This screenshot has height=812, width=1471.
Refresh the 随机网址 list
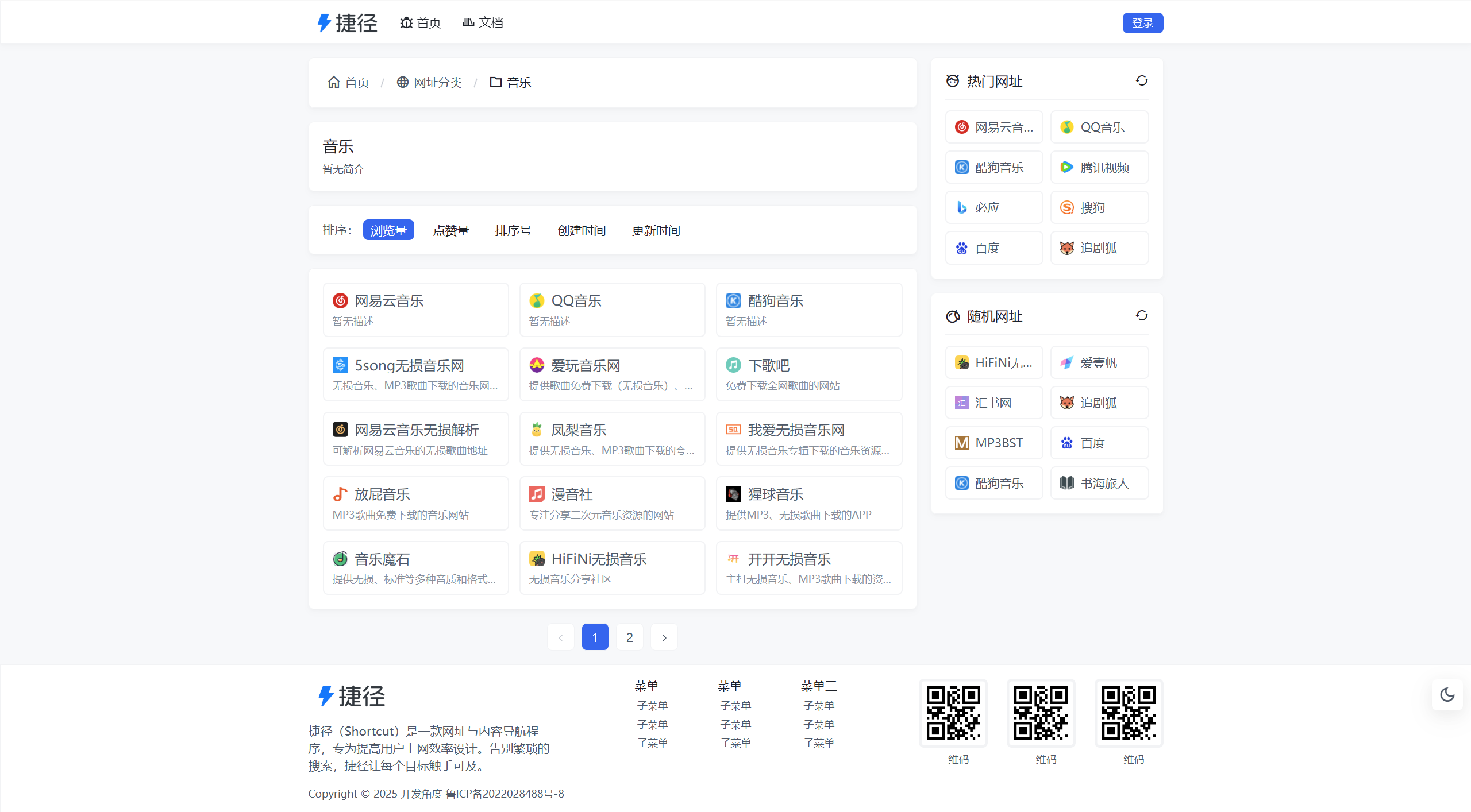[x=1142, y=316]
